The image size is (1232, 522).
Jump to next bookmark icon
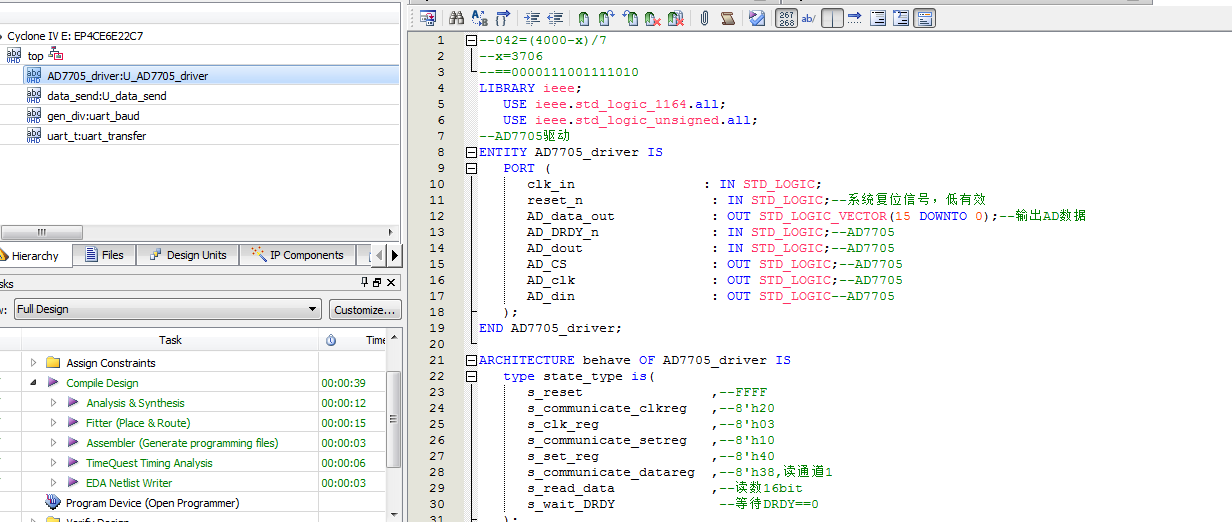click(x=606, y=18)
